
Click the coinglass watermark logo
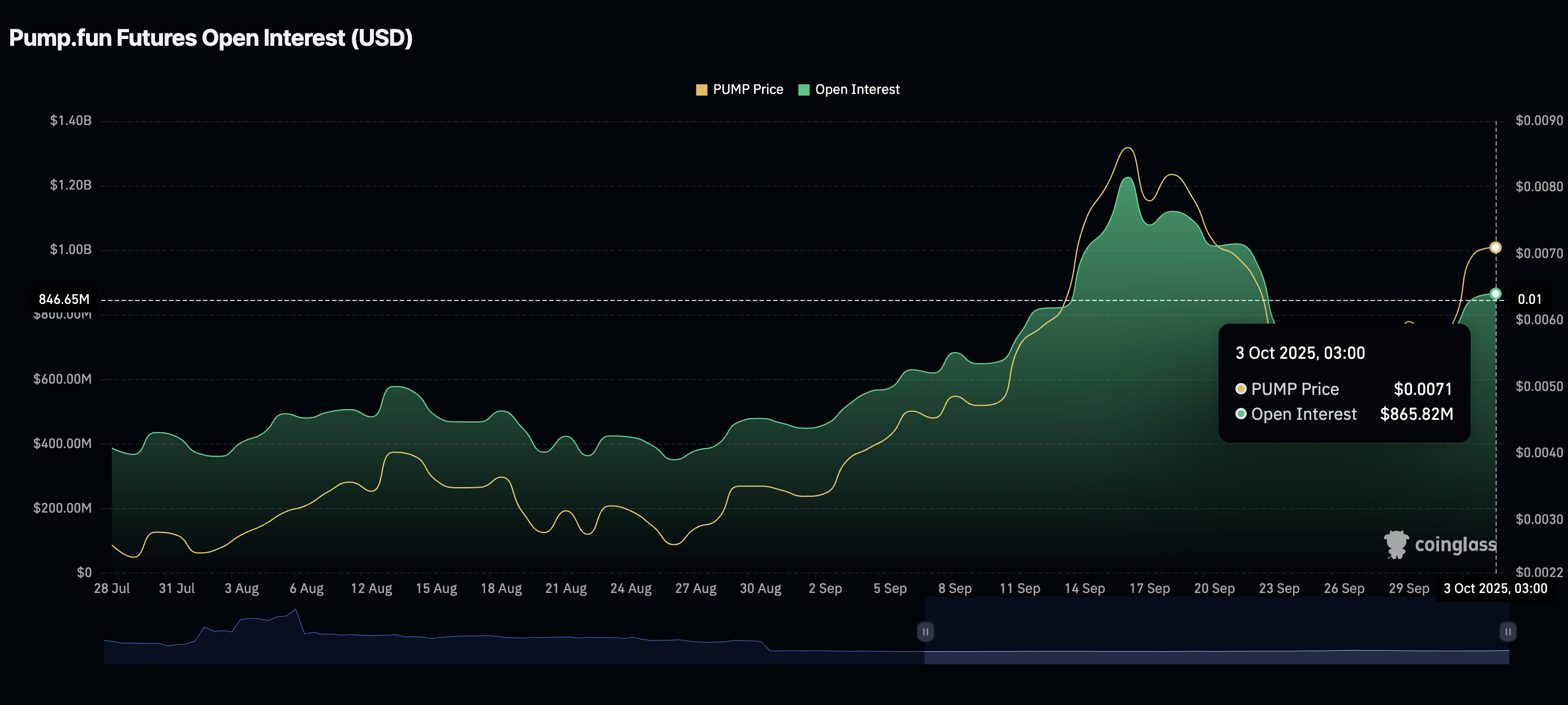(x=1440, y=544)
